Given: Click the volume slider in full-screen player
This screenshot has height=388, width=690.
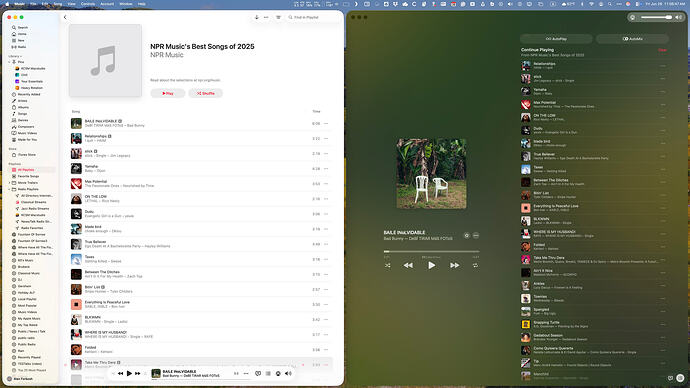Looking at the screenshot, I should pyautogui.click(x=656, y=17).
